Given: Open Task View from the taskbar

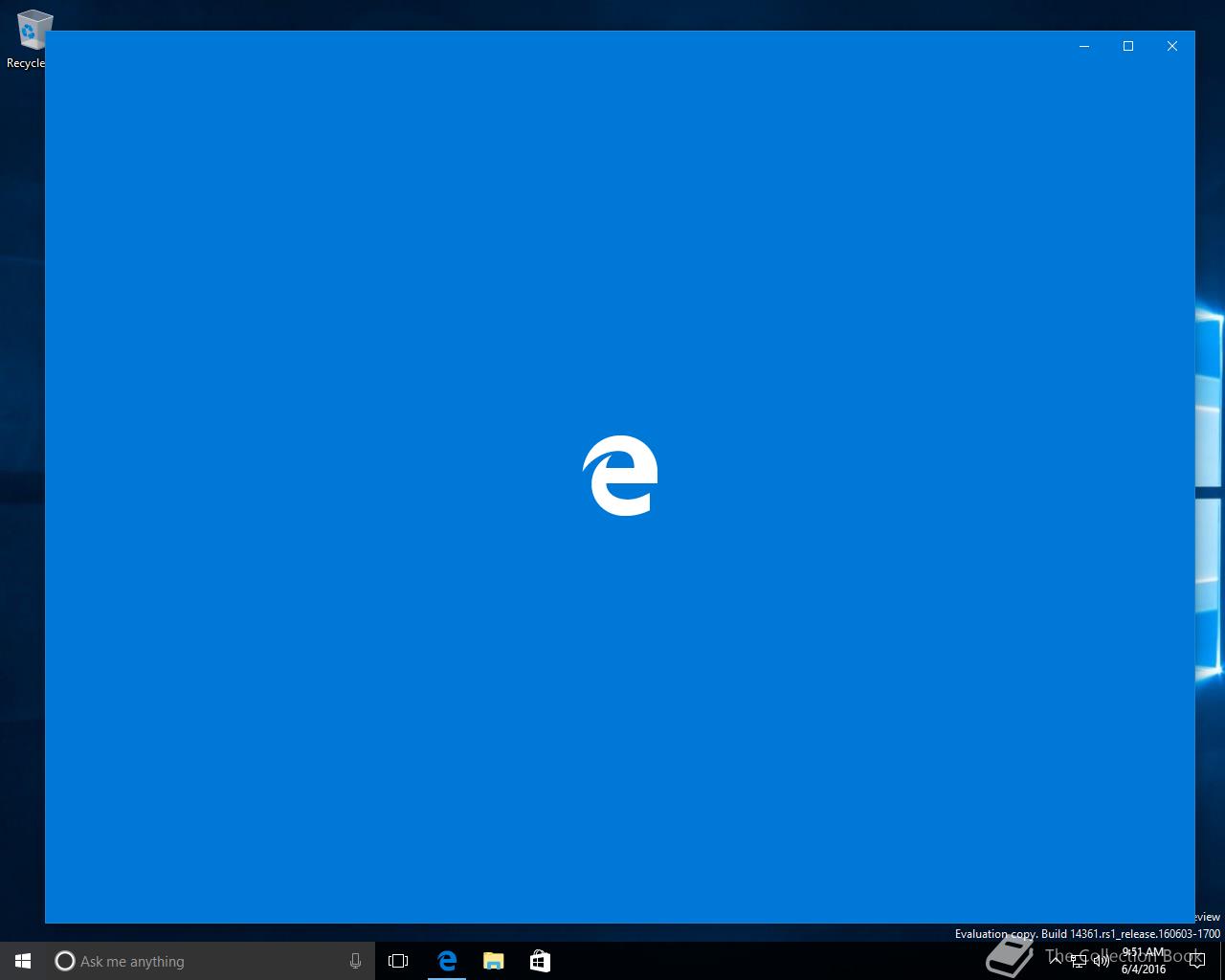Looking at the screenshot, I should click(398, 961).
